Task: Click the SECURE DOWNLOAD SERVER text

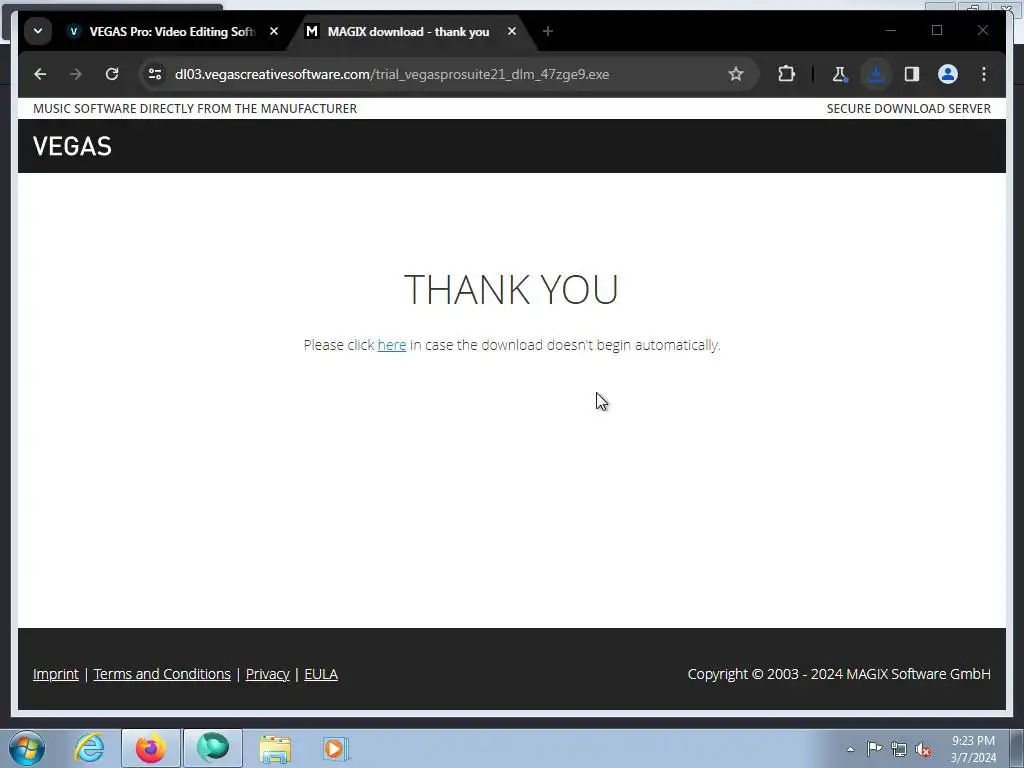Action: 908,108
